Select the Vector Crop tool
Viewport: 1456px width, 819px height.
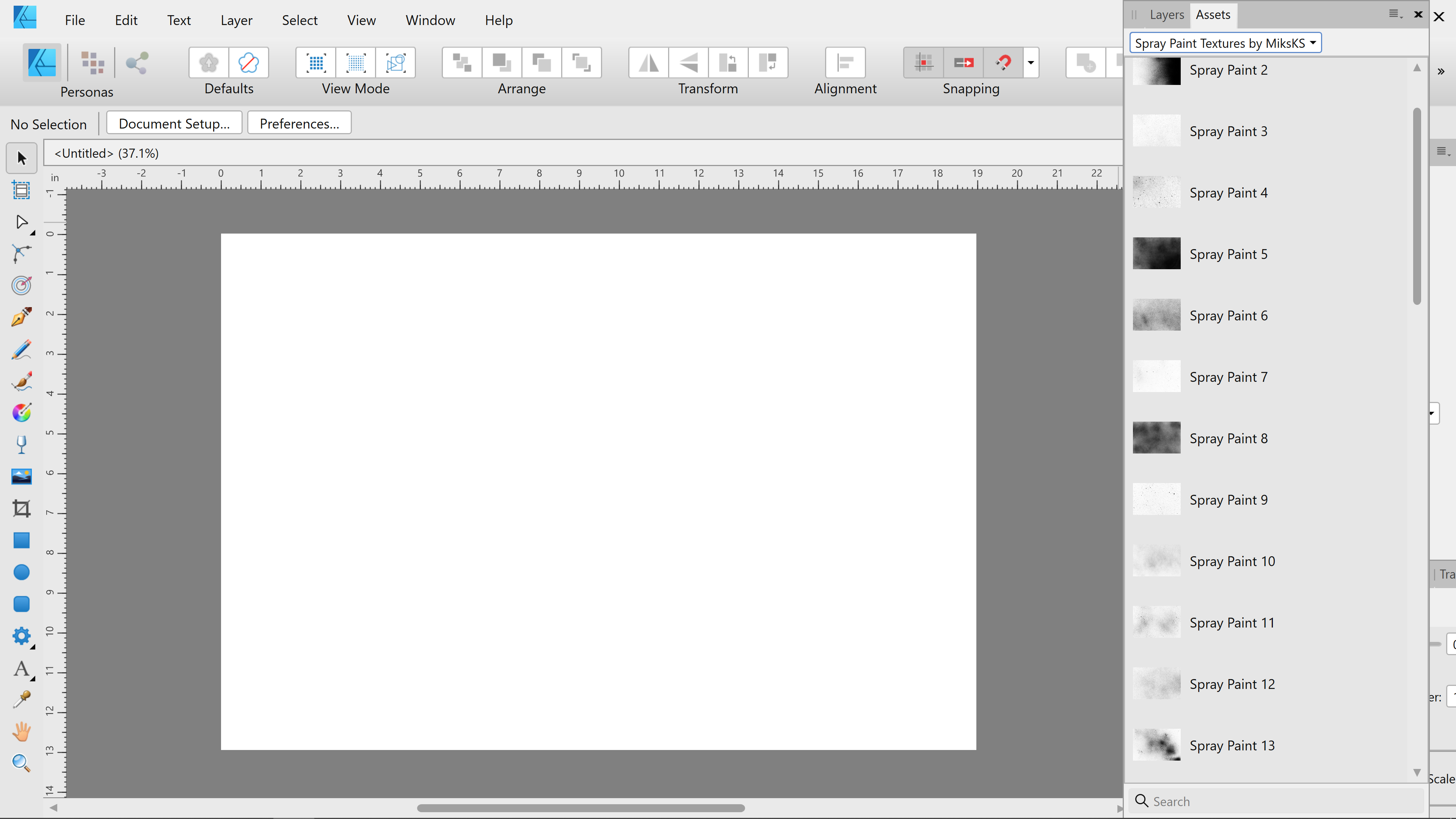point(22,509)
